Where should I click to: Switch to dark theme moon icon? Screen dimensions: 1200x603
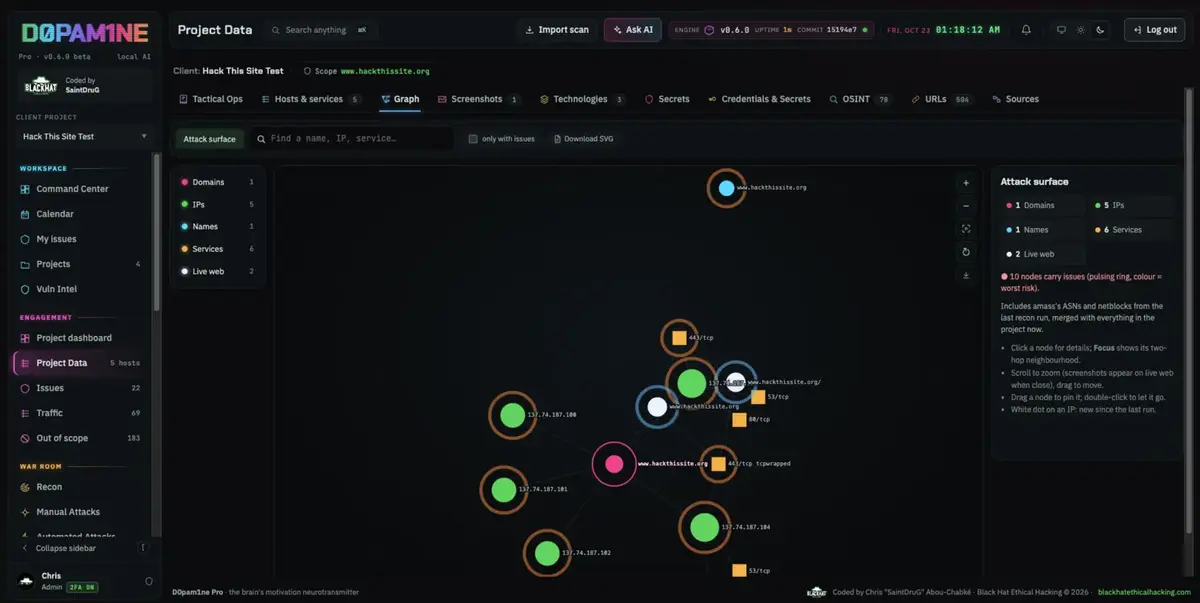pyautogui.click(x=1100, y=30)
